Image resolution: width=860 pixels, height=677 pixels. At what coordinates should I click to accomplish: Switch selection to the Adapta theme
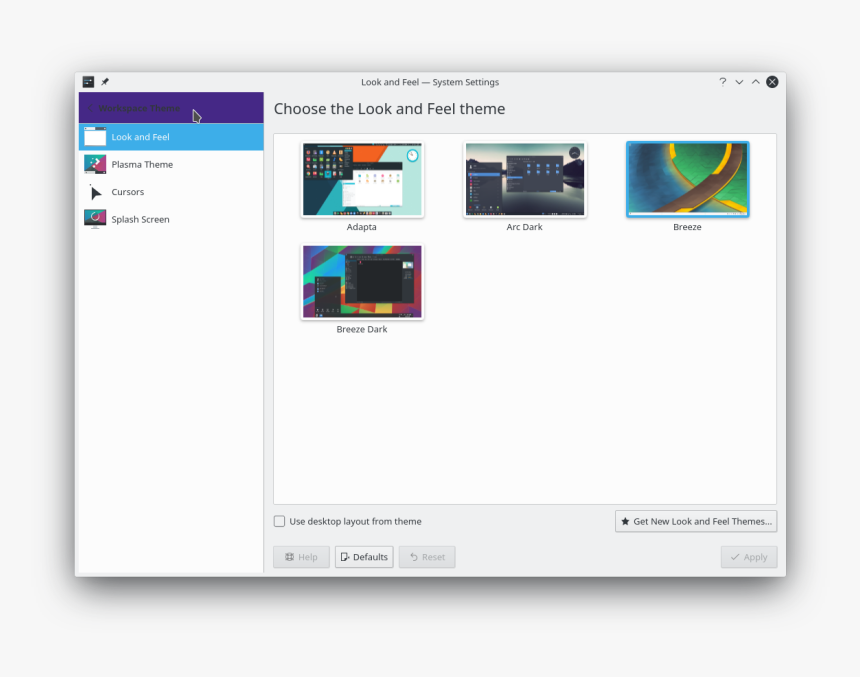362,180
